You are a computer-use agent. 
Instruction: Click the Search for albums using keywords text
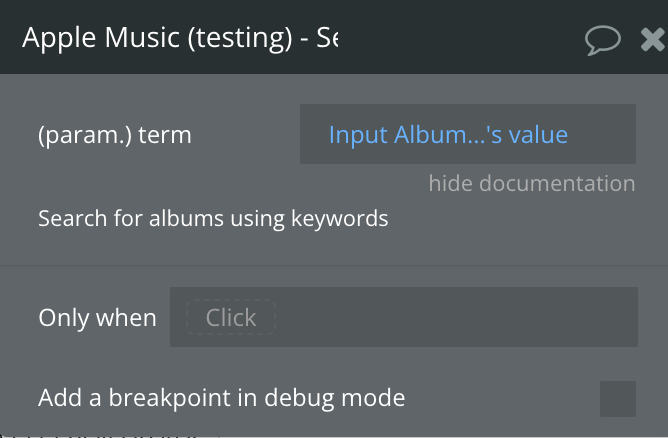coord(213,219)
